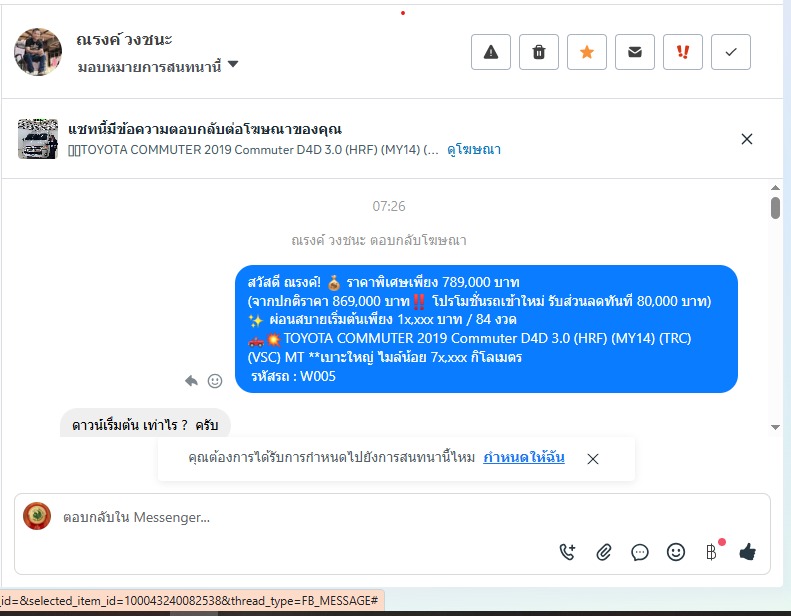The width and height of the screenshot is (791, 616).
Task: Flag conversation as priority with red exclamation
Action: (683, 52)
